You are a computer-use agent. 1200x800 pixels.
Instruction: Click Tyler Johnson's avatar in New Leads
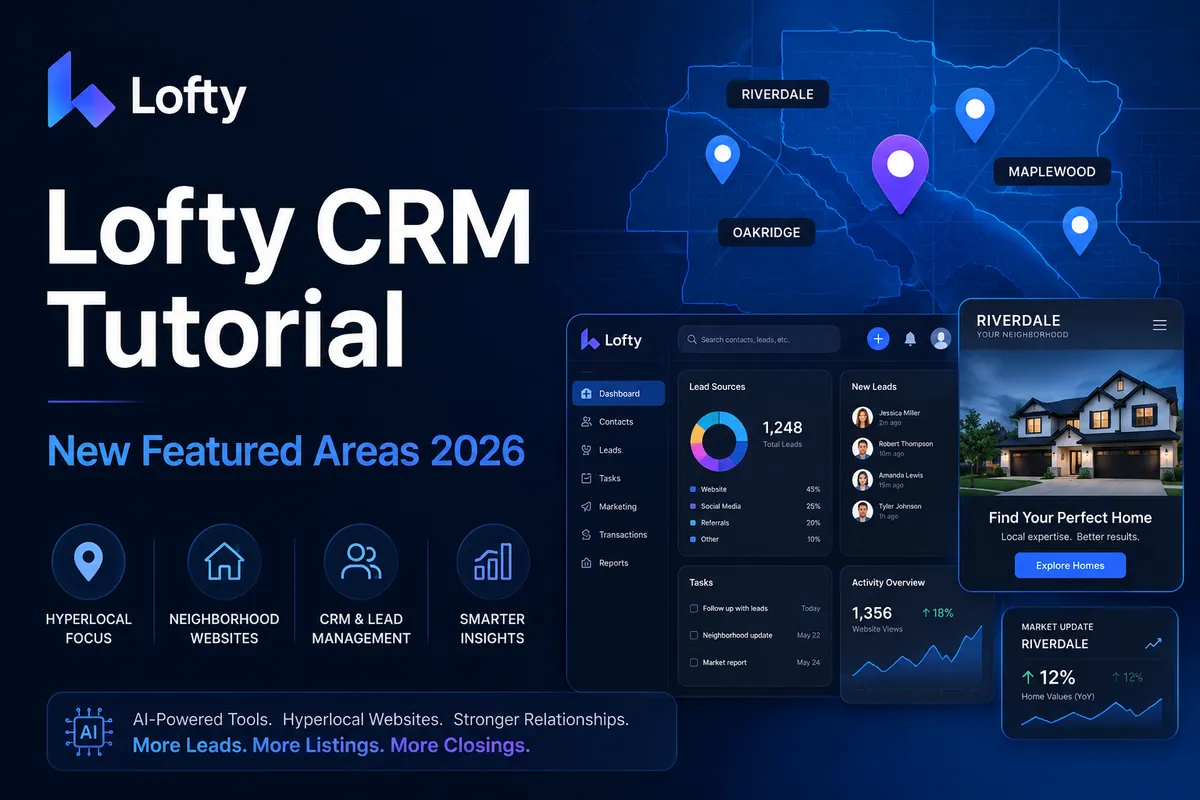click(862, 511)
